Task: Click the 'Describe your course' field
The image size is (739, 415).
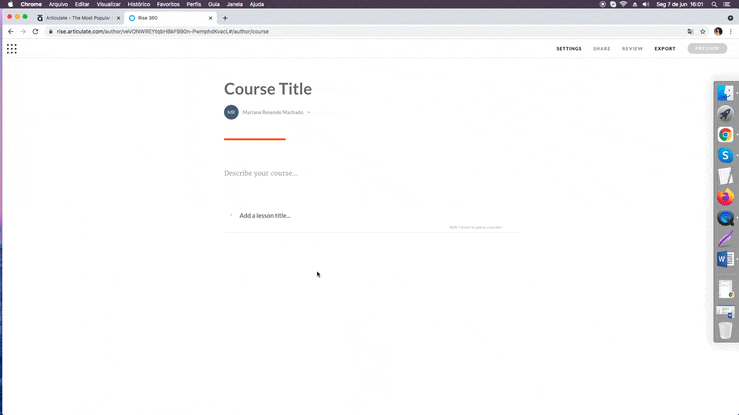Action: tap(261, 173)
